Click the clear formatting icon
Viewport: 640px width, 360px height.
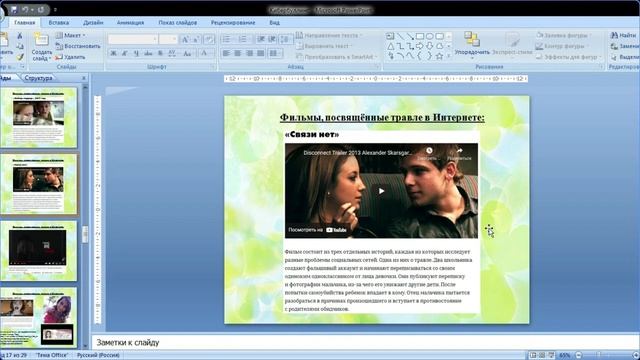209,40
